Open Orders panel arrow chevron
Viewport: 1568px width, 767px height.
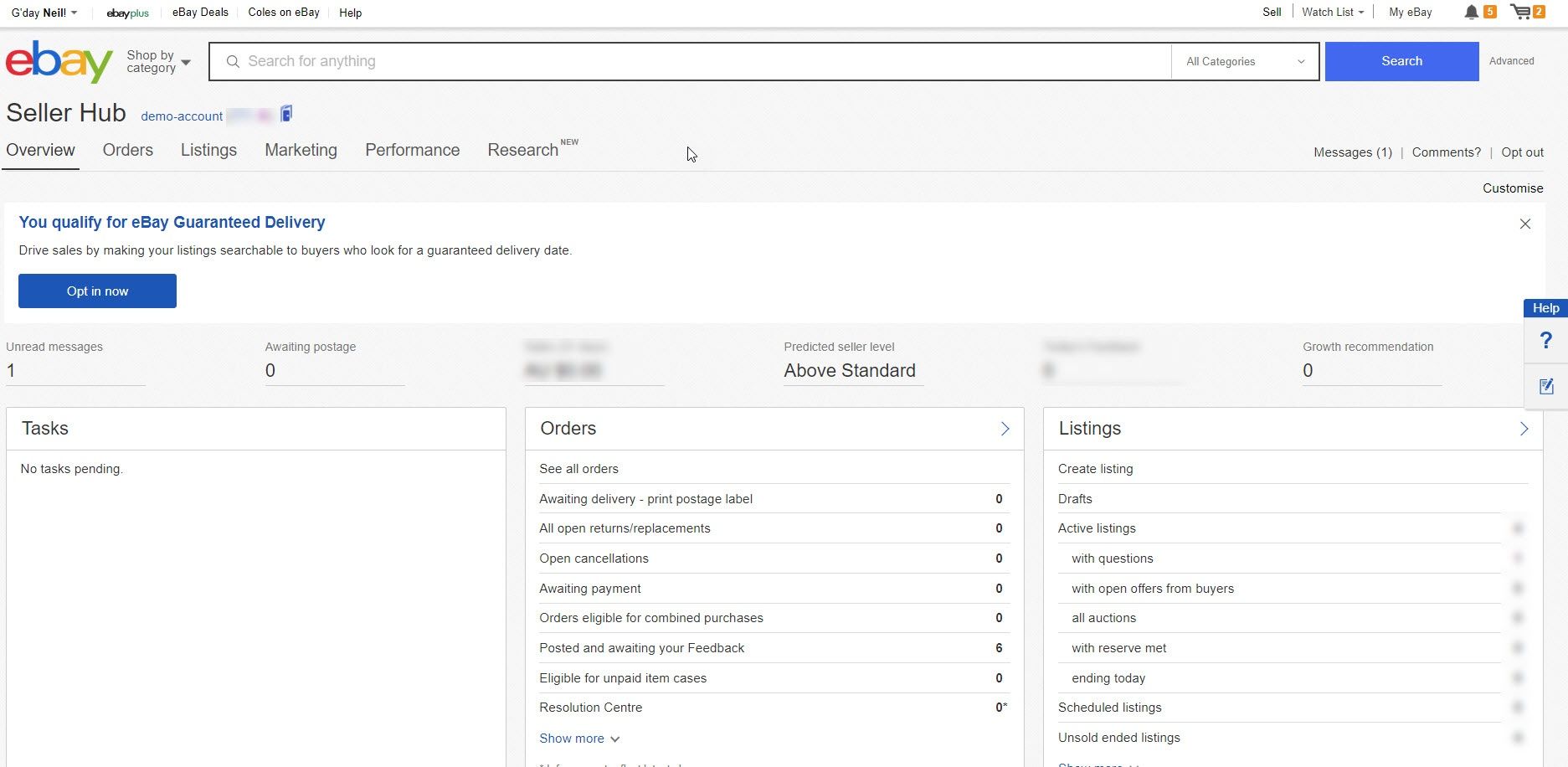[x=1005, y=429]
